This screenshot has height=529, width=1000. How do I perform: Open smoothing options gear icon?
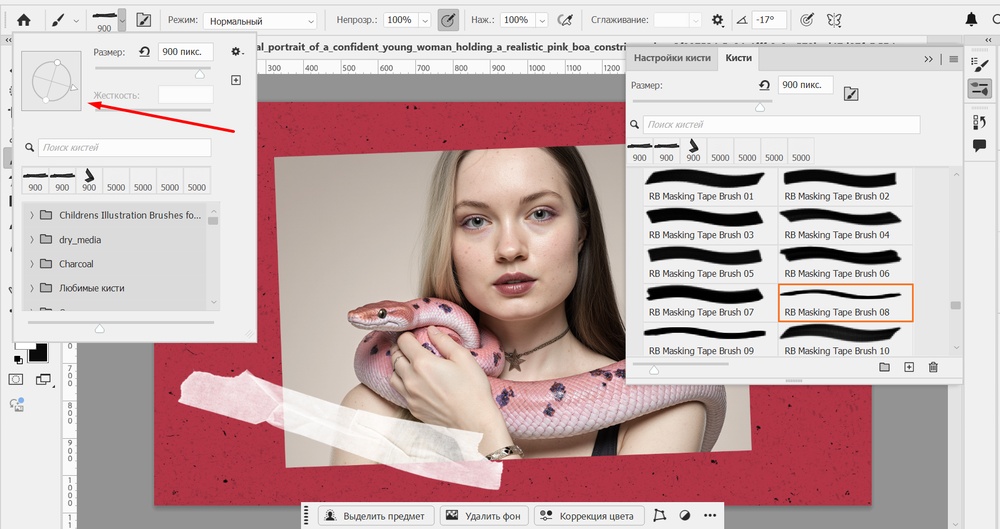click(x=717, y=20)
